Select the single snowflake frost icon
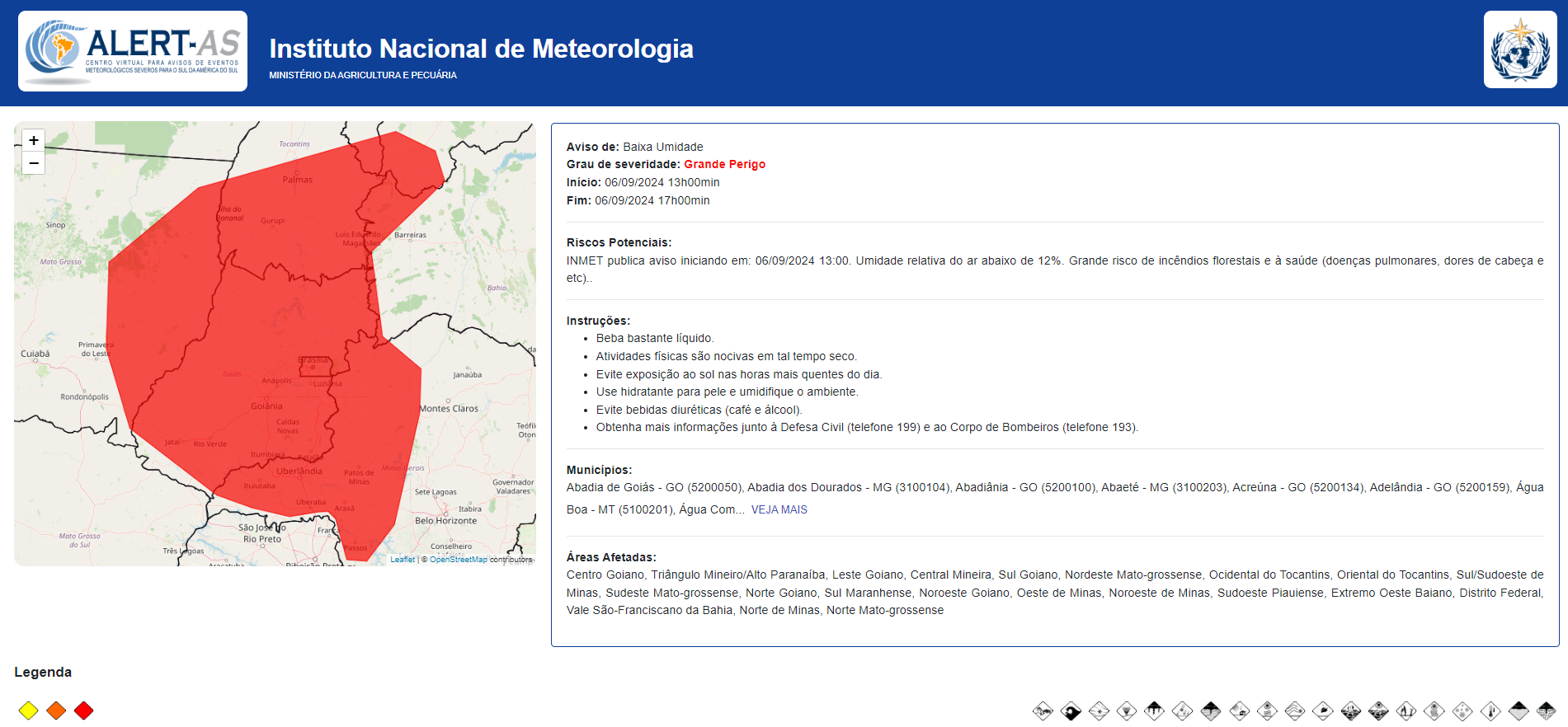 pos(1099,711)
